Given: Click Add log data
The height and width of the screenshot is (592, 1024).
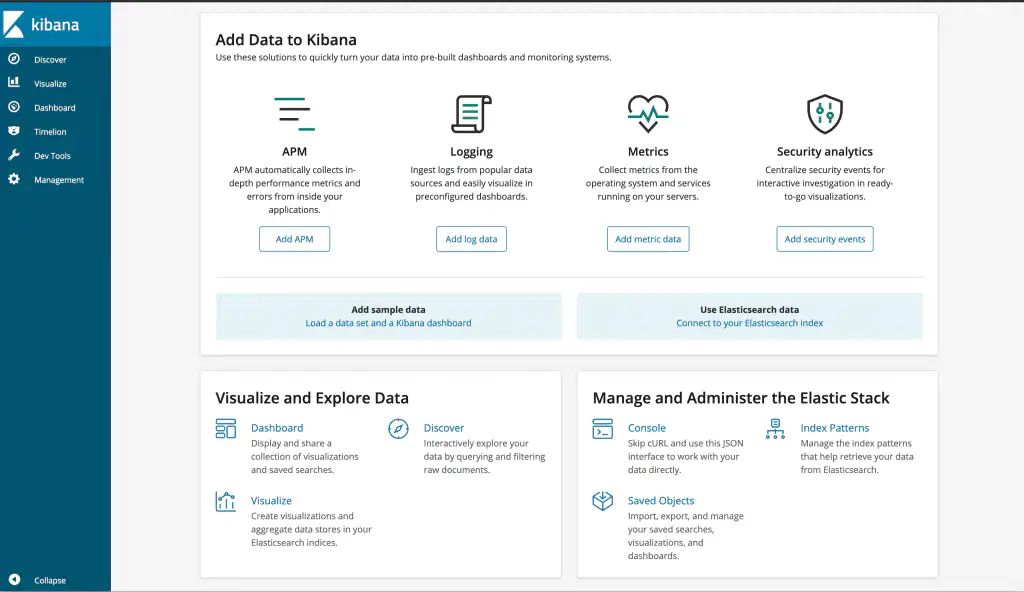Looking at the screenshot, I should 471,239.
